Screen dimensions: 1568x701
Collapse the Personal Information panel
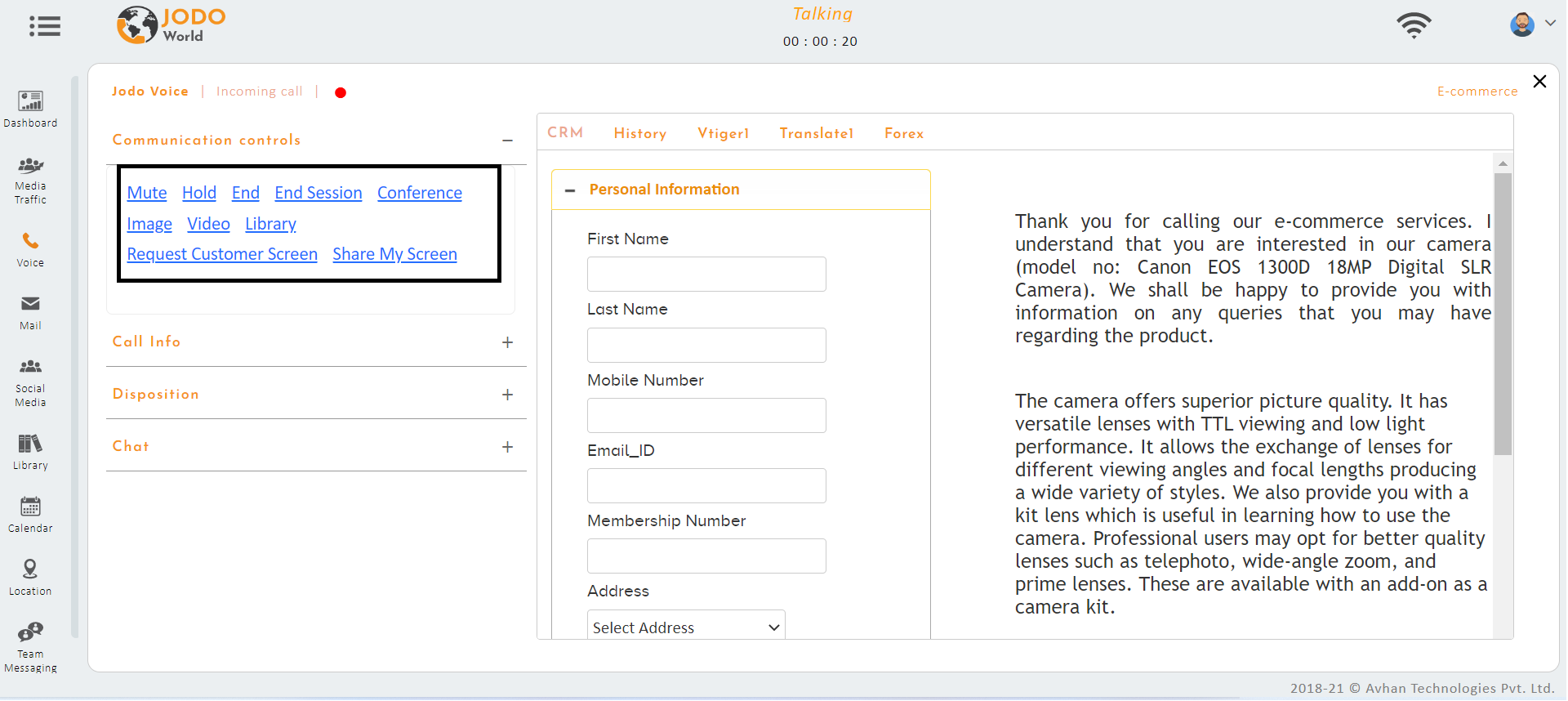[570, 190]
